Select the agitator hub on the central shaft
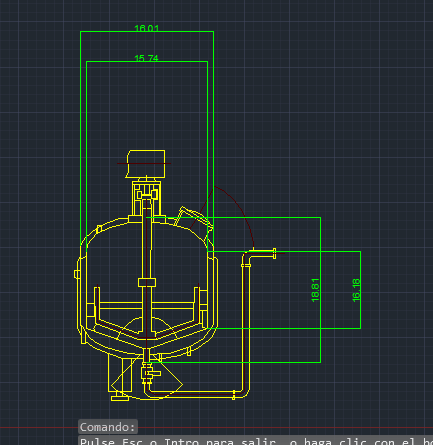The width and height of the screenshot is (433, 445). click(x=147, y=283)
